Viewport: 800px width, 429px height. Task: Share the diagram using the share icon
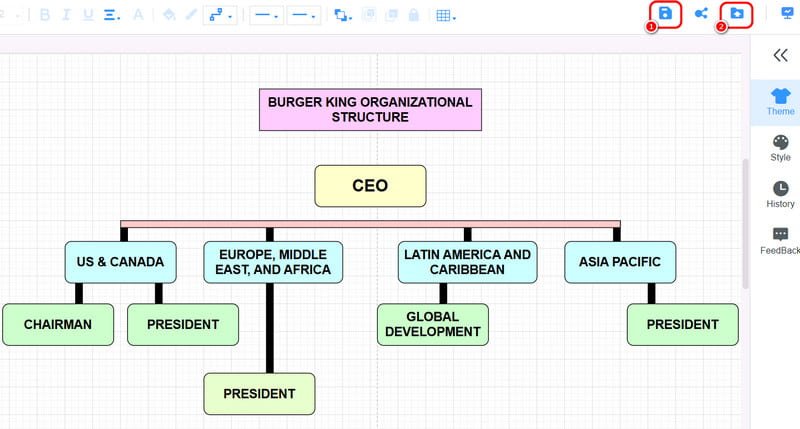pyautogui.click(x=702, y=14)
